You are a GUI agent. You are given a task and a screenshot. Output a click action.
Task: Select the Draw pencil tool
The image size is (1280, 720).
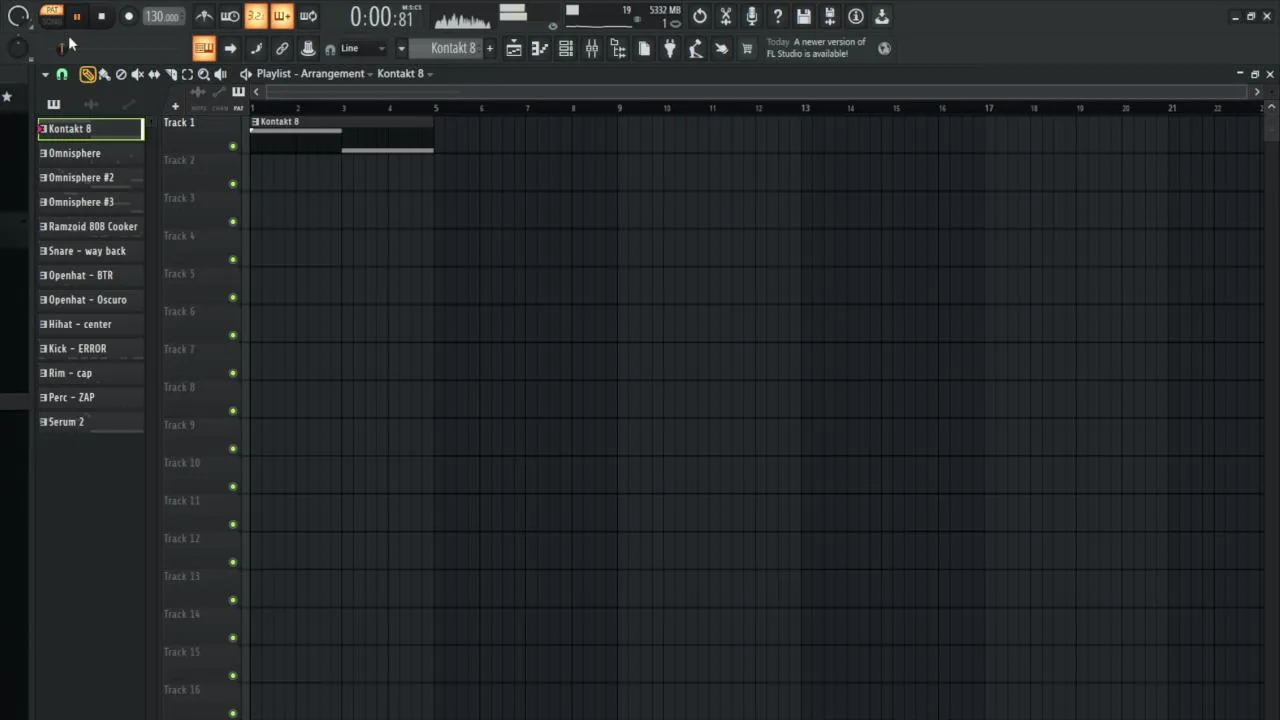[x=87, y=74]
